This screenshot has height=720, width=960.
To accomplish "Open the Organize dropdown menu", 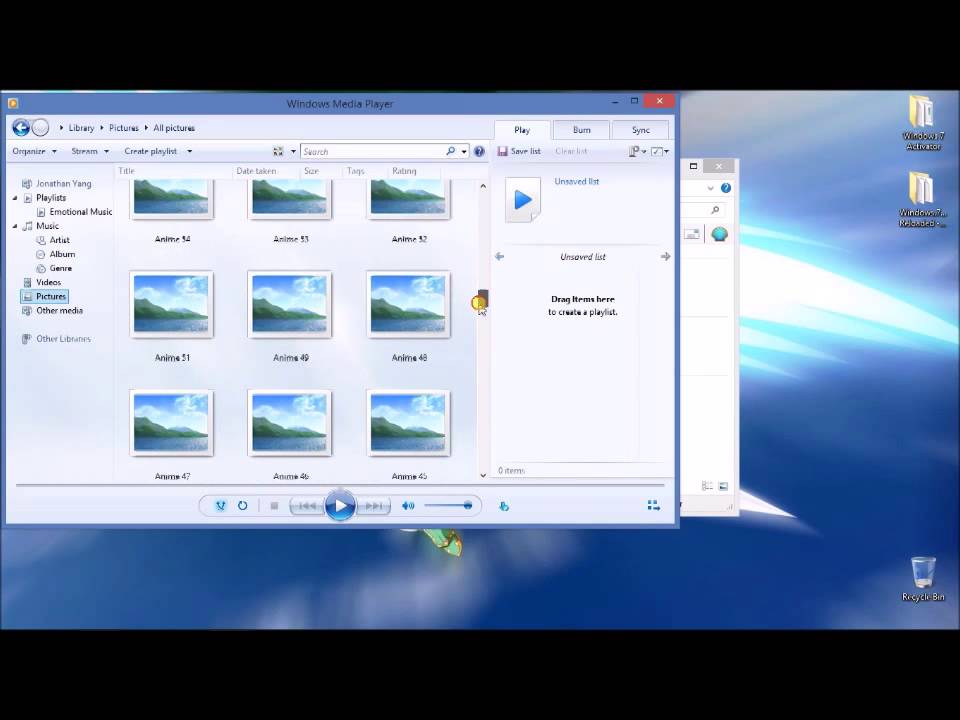I will [34, 151].
